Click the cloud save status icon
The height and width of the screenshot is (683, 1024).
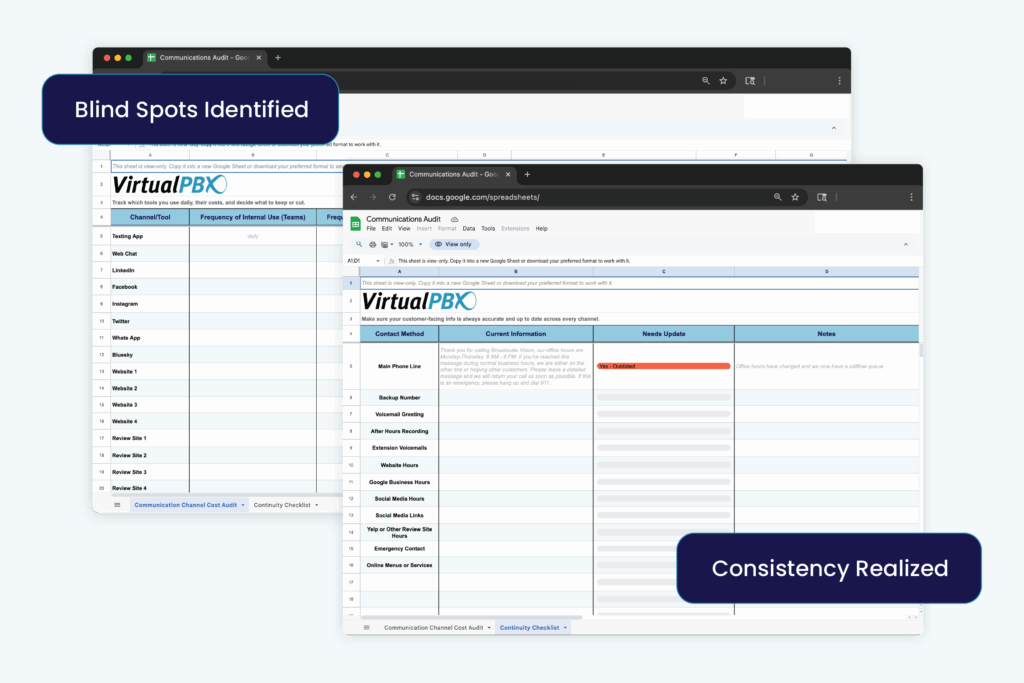(x=453, y=218)
